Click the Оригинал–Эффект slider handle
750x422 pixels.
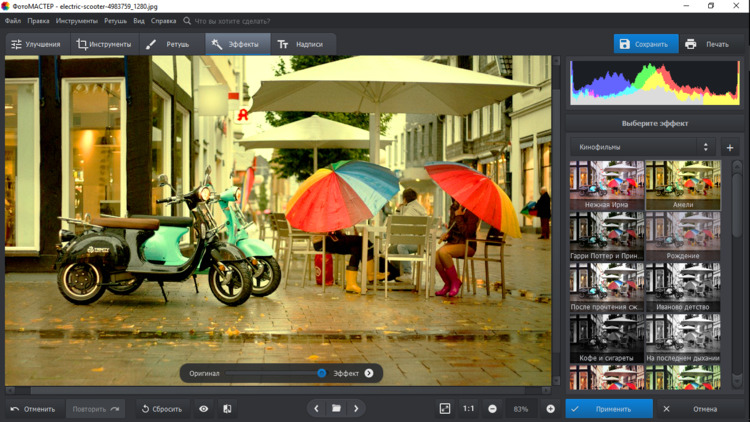(x=322, y=373)
